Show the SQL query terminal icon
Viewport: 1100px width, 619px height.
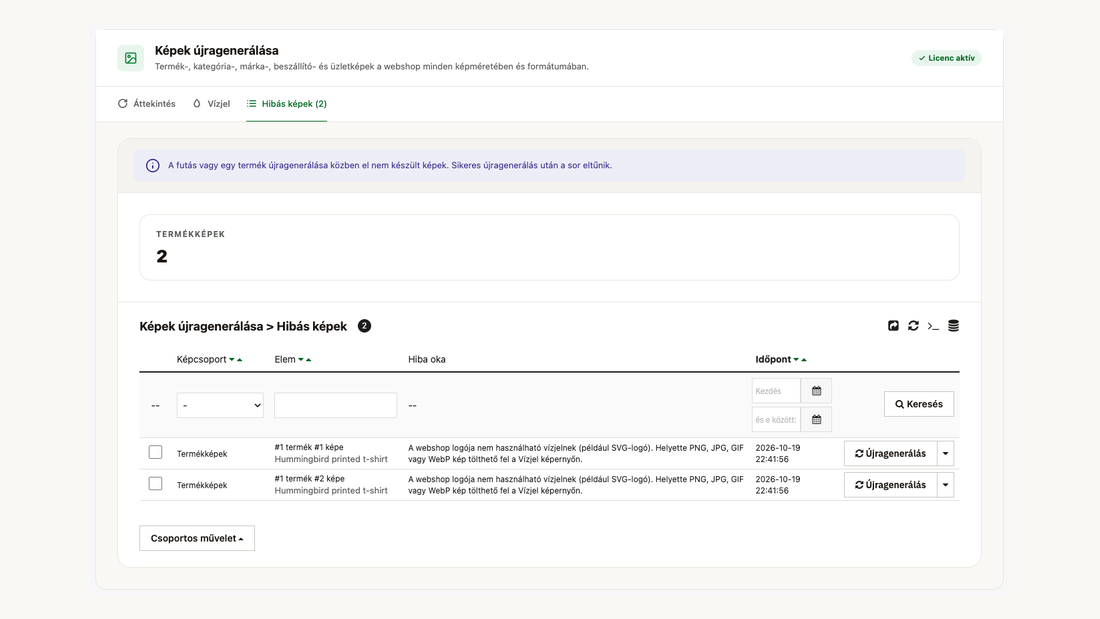(933, 326)
